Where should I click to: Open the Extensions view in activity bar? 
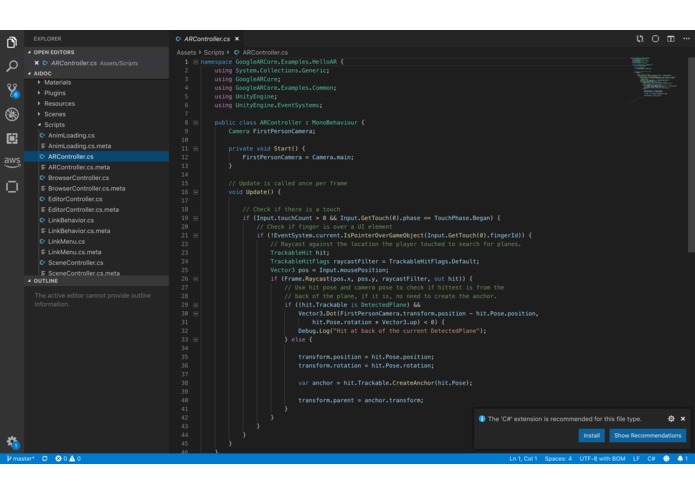point(12,138)
